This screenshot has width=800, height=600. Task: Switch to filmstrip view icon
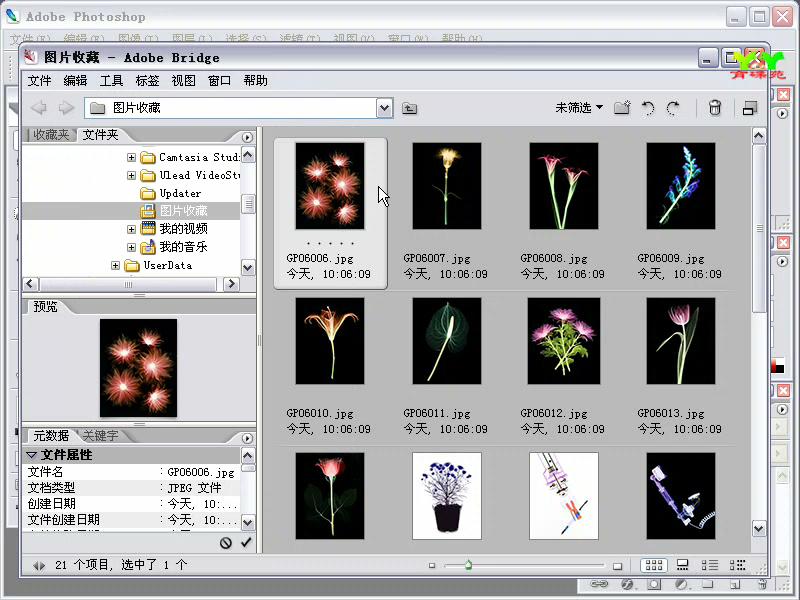coord(682,565)
